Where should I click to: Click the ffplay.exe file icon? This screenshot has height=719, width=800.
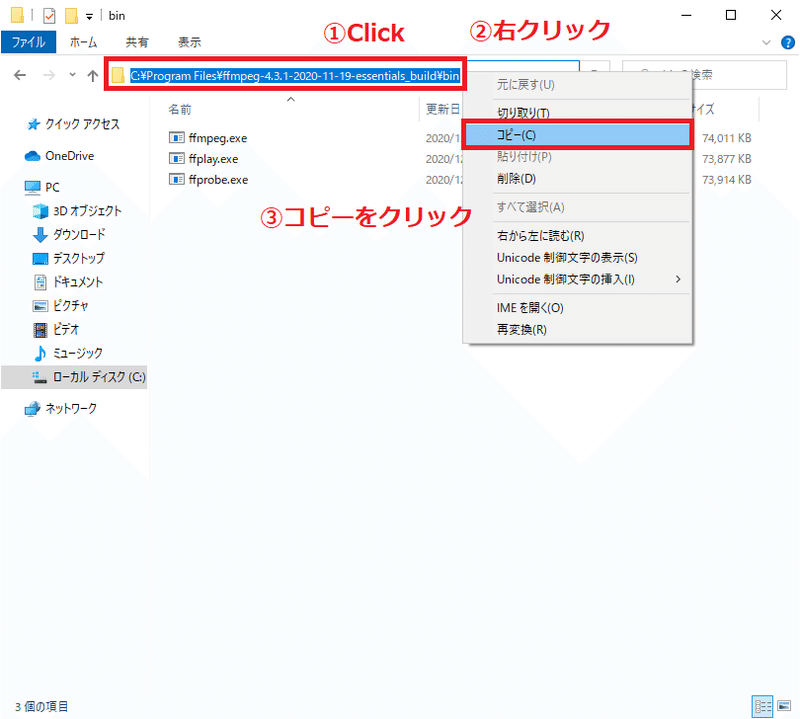click(177, 159)
